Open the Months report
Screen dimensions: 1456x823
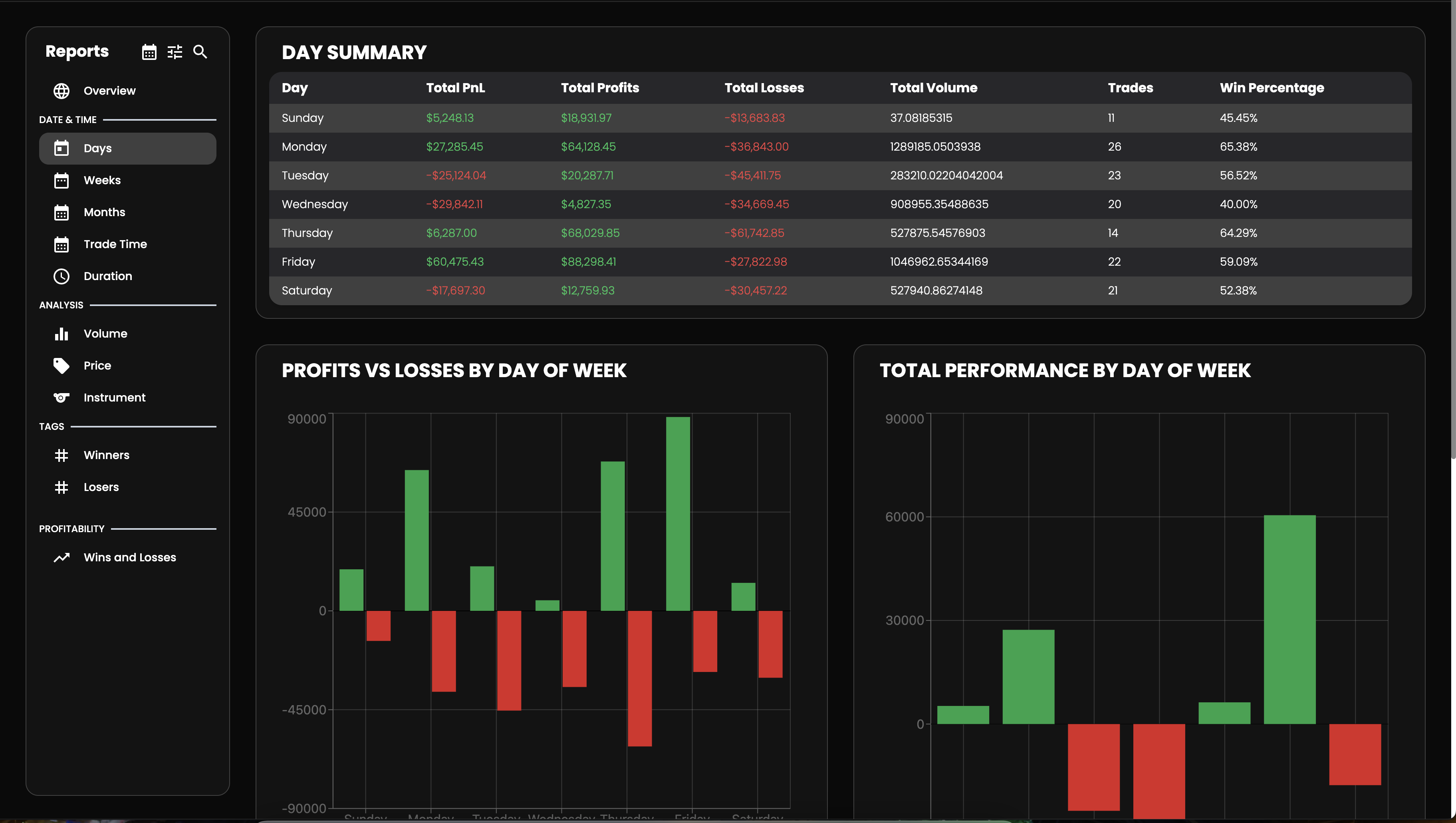105,212
